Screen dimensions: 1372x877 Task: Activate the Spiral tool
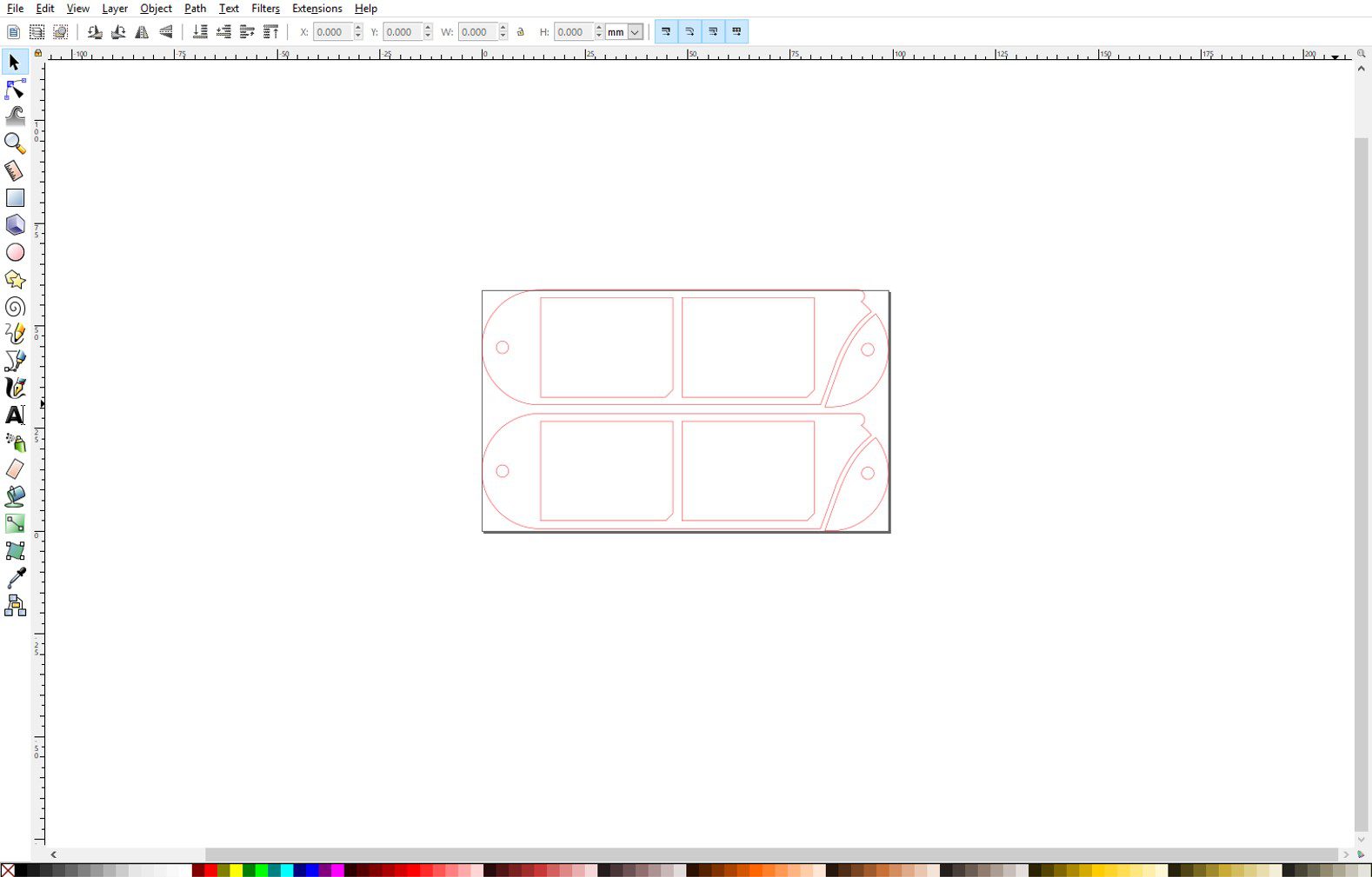click(x=15, y=307)
